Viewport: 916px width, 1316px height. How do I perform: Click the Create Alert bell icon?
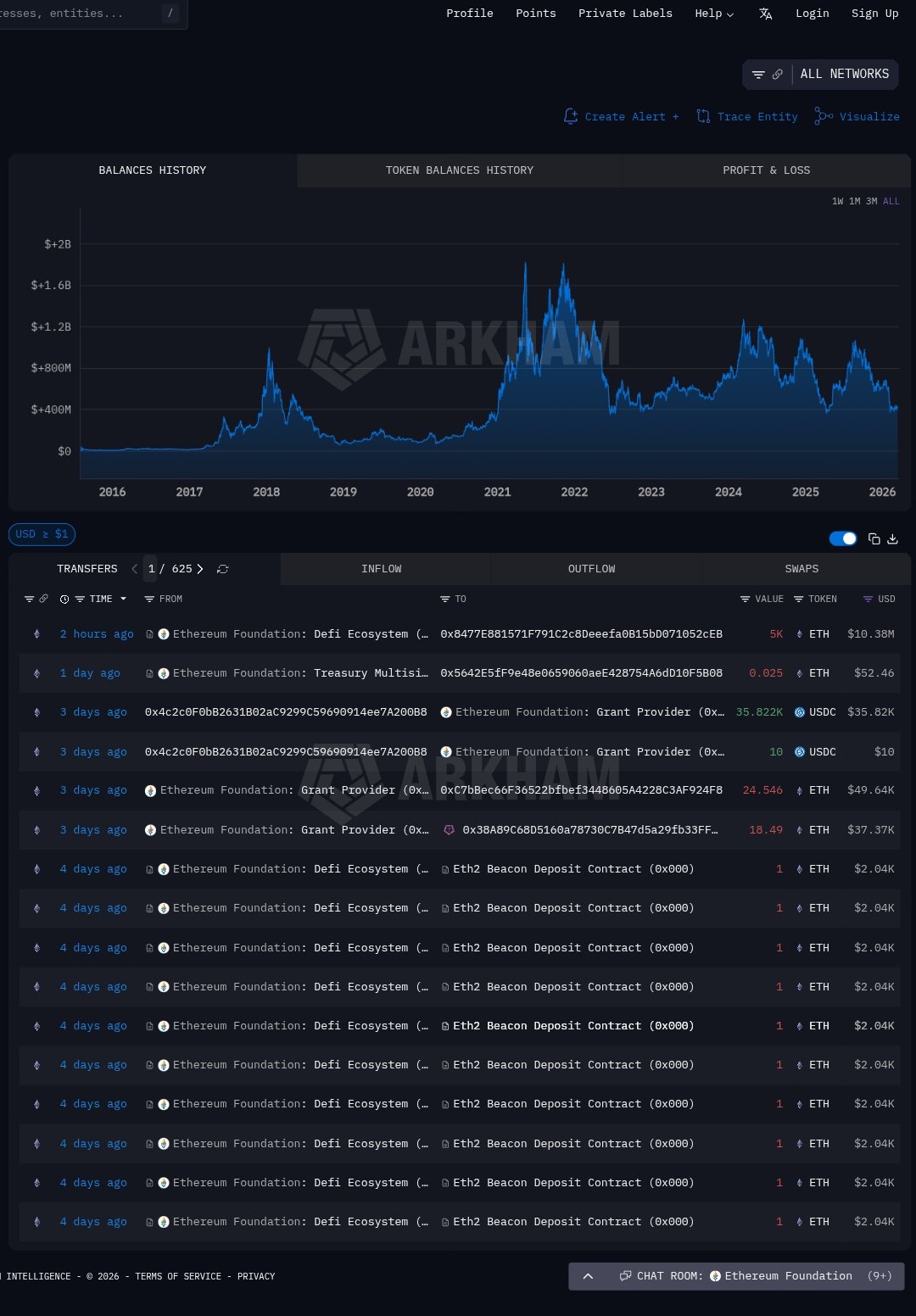click(x=571, y=117)
